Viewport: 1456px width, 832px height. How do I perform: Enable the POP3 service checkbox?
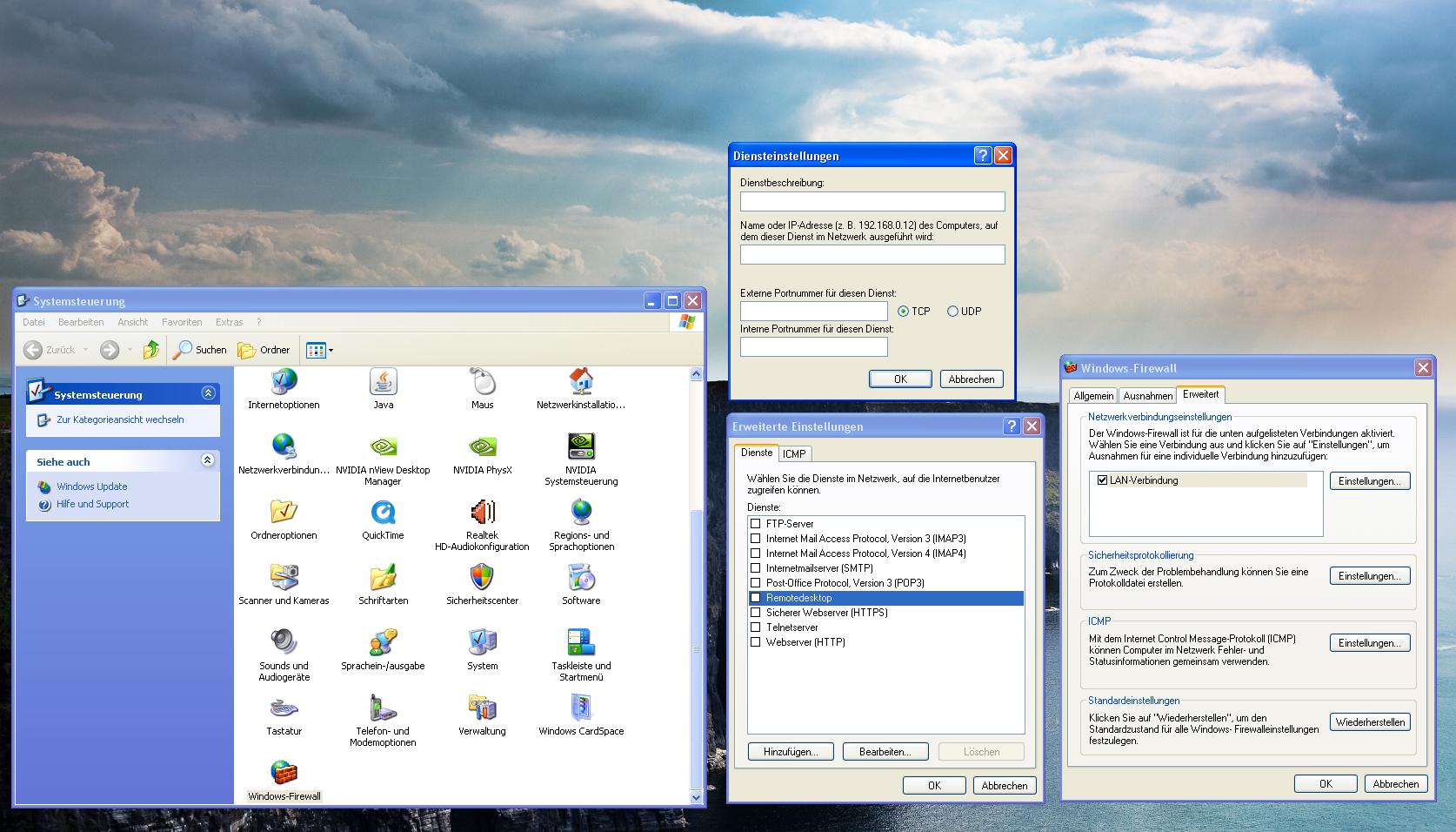click(x=756, y=583)
